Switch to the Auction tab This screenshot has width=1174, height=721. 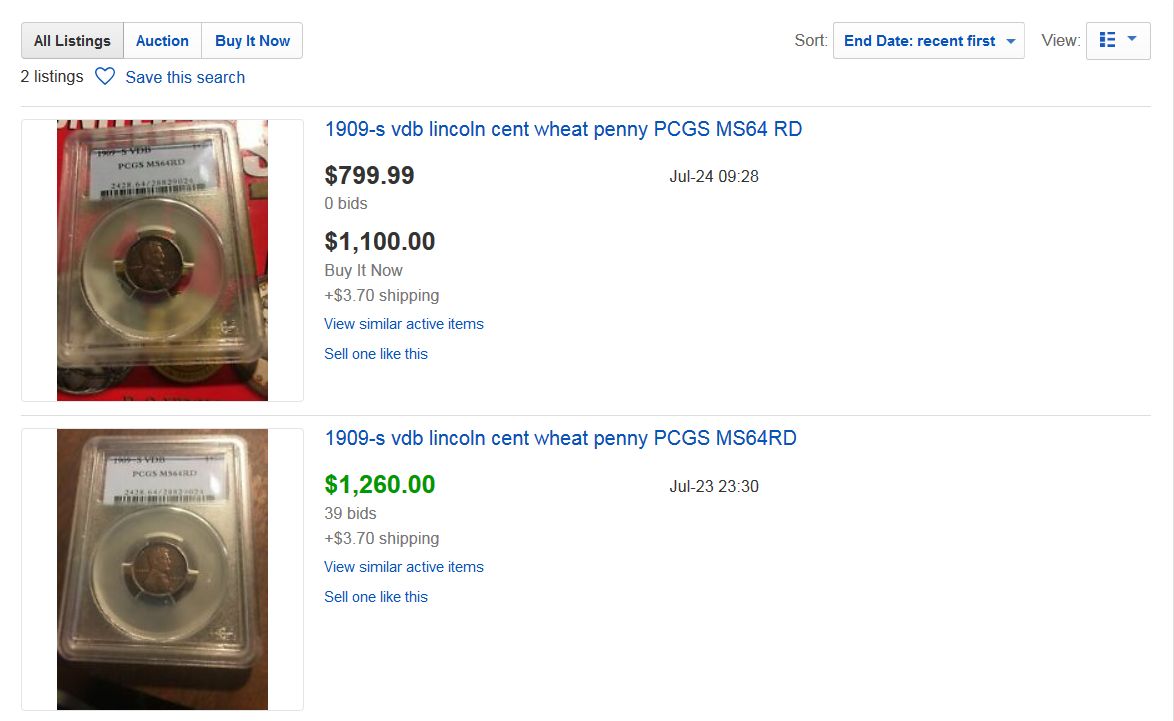coord(162,41)
